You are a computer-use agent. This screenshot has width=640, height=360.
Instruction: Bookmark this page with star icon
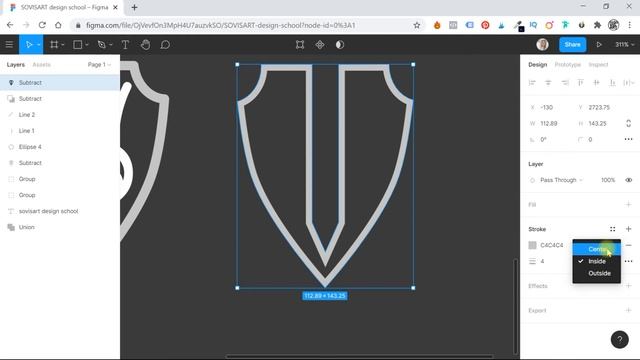pos(416,25)
